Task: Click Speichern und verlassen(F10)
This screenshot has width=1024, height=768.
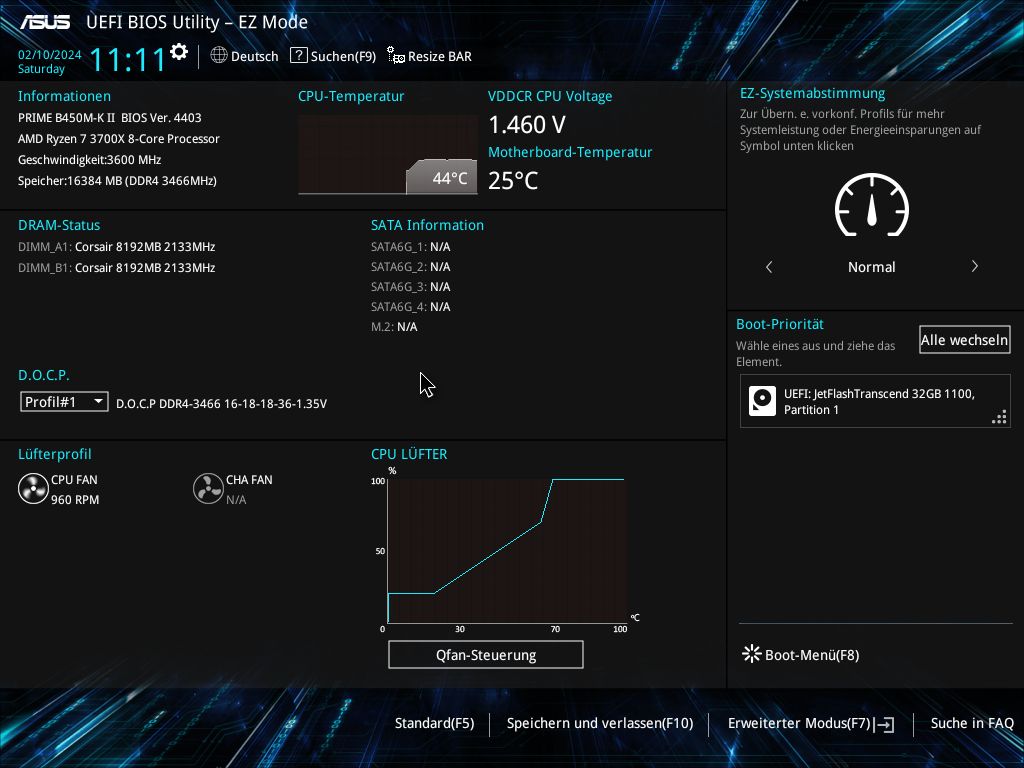Action: pyautogui.click(x=600, y=724)
